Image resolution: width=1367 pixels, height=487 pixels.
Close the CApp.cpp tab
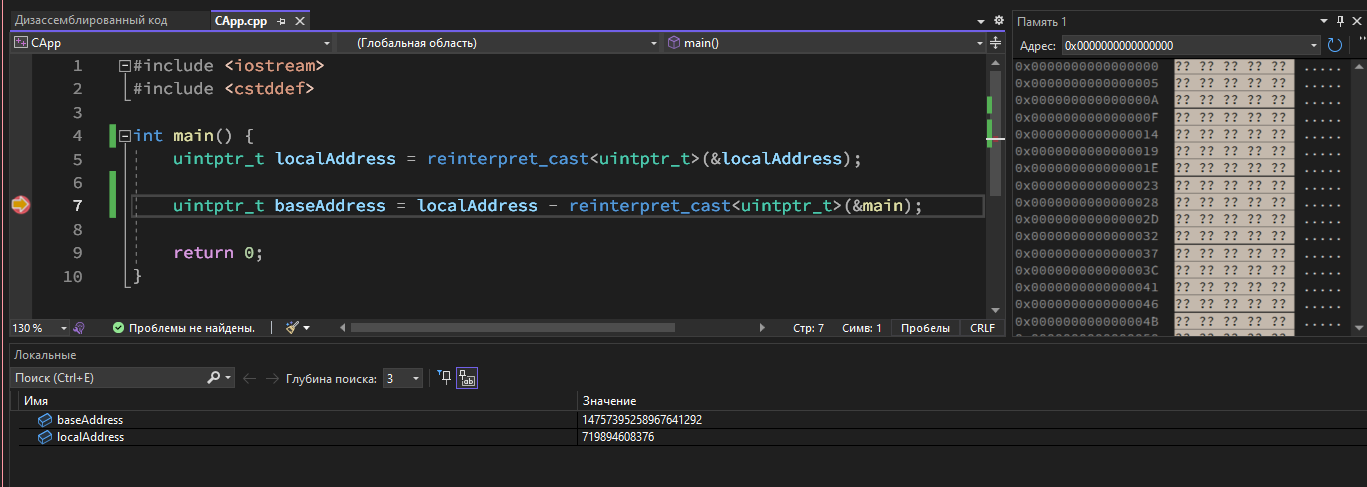299,21
